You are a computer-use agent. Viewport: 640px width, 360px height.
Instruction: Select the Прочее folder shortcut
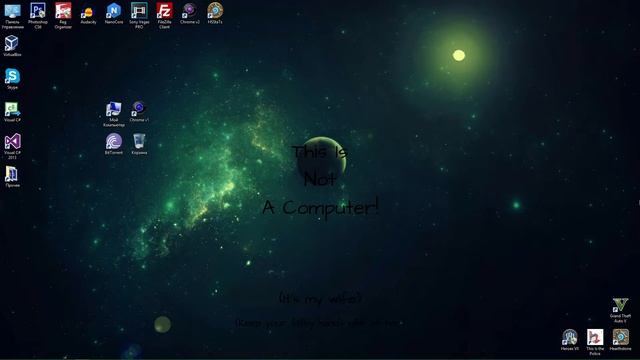[12, 177]
